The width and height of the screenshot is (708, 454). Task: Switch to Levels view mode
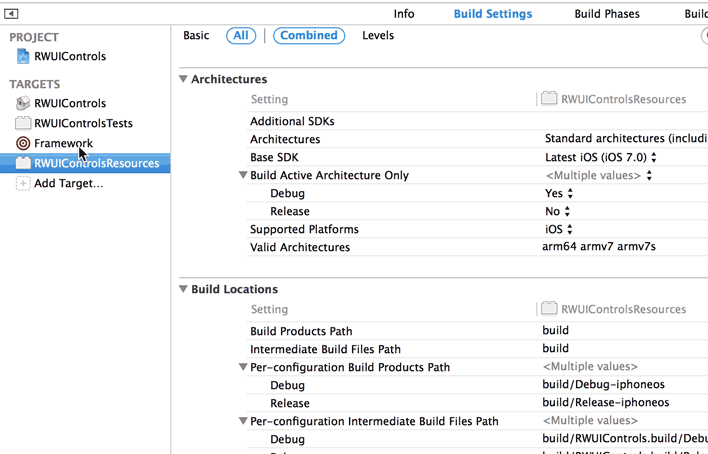(378, 35)
